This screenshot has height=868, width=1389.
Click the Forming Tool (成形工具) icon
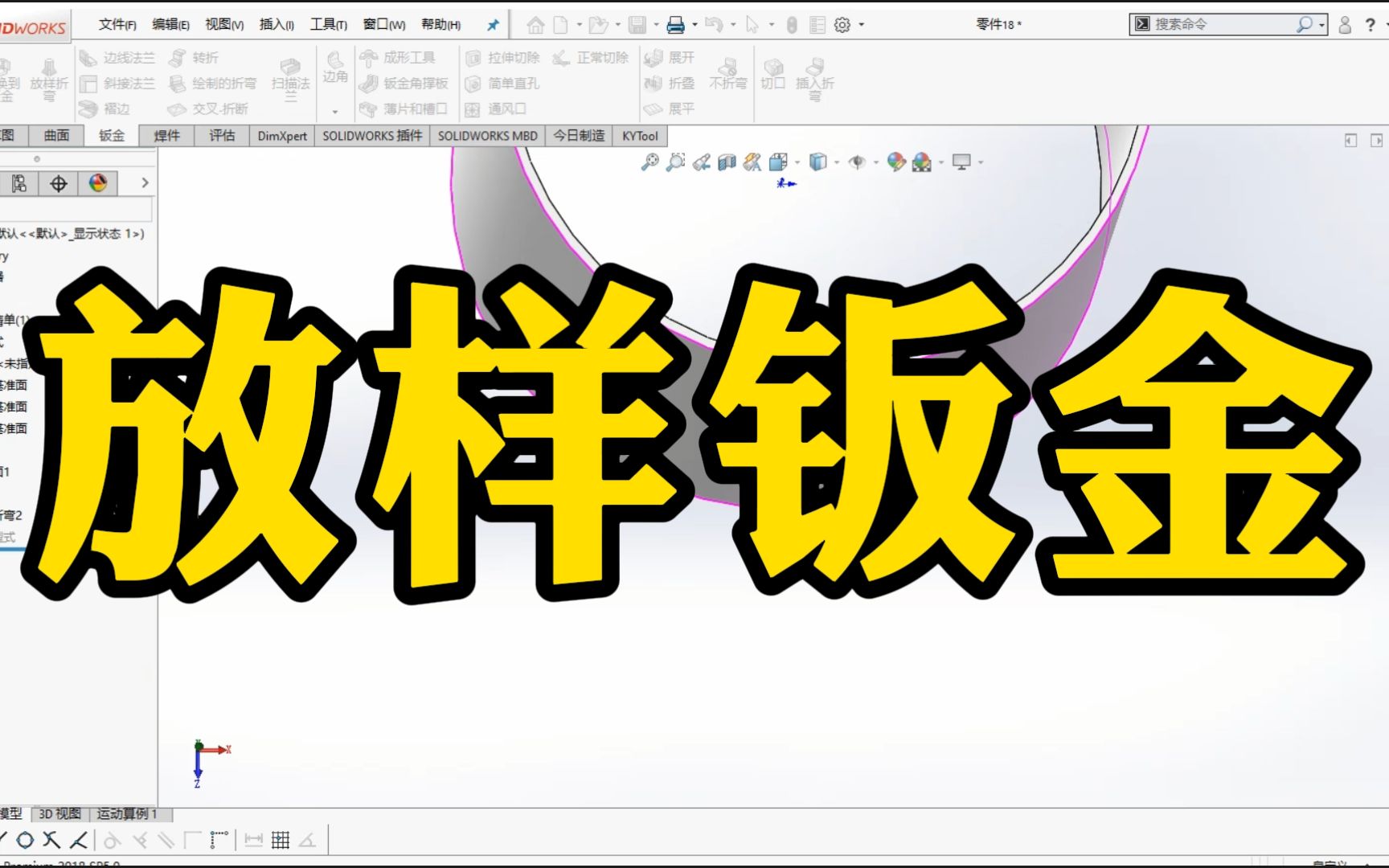tap(369, 58)
